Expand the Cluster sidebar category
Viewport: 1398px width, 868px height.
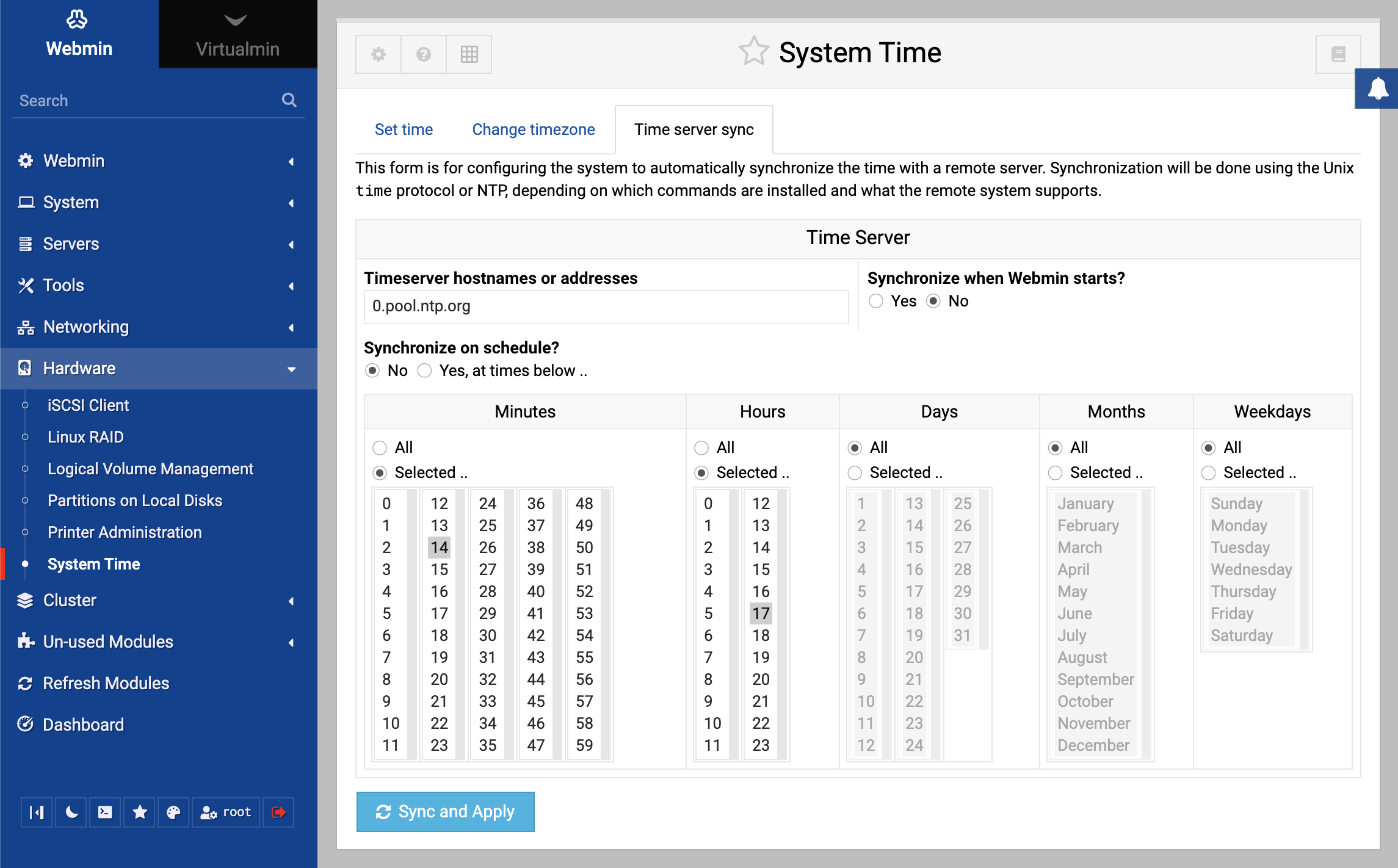point(159,601)
